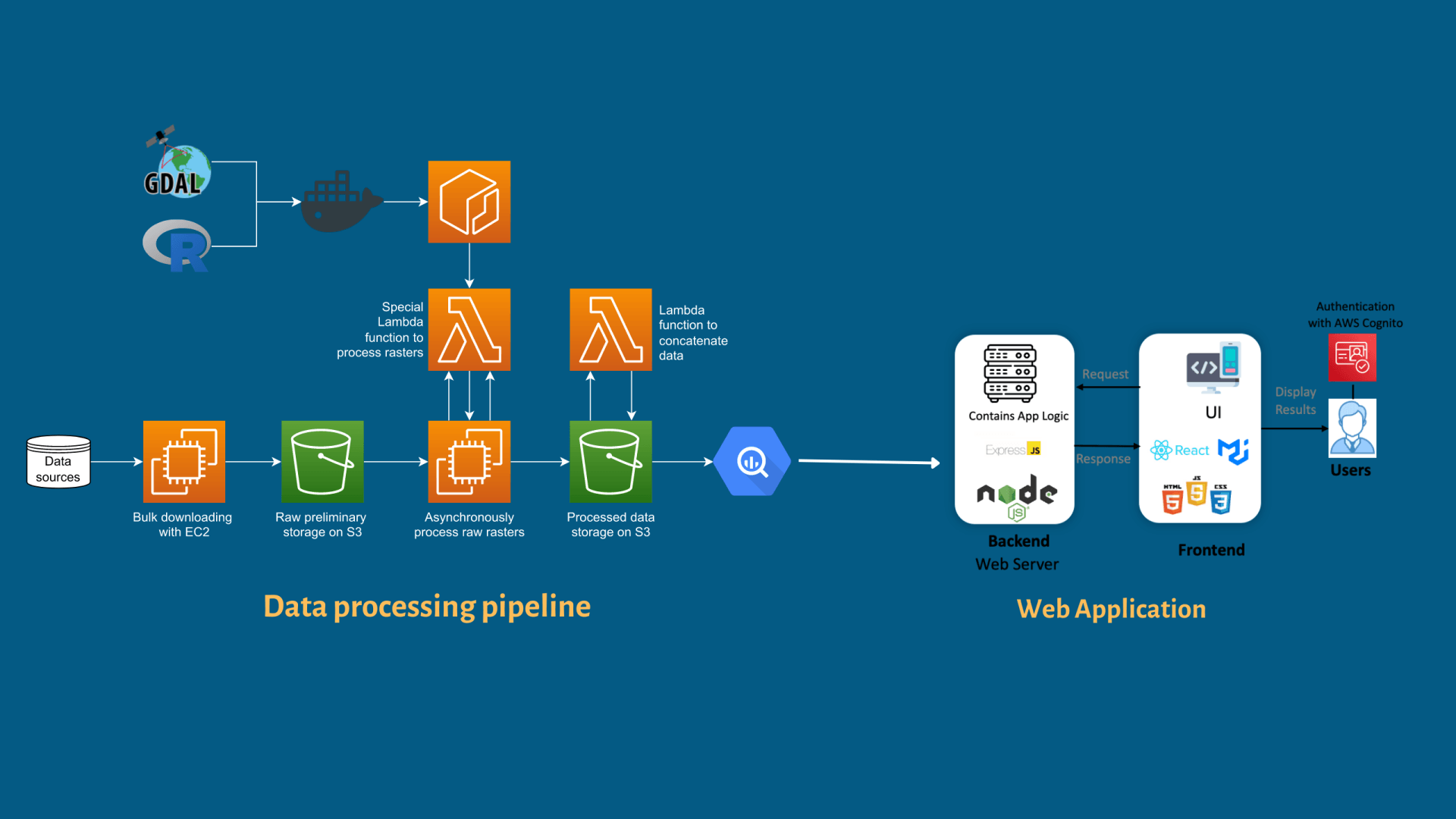This screenshot has height=819, width=1456.
Task: Click the Lambda icon for processing rasters
Action: point(469,330)
